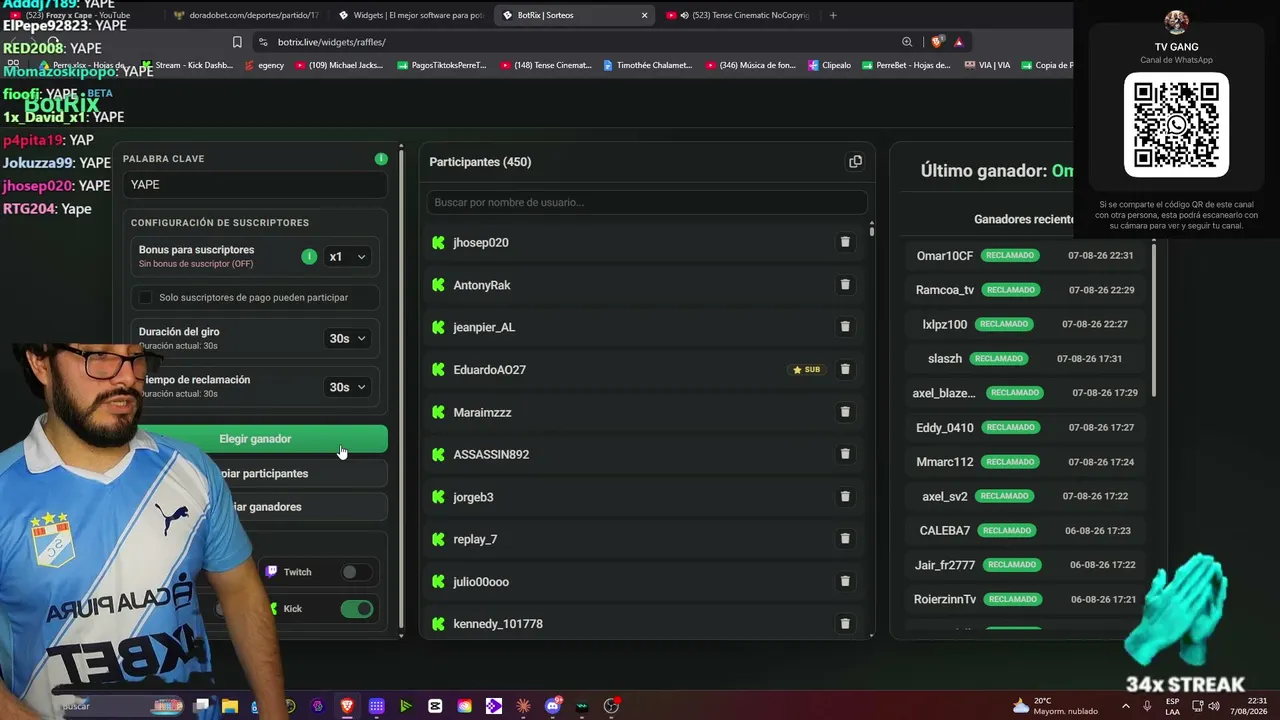Viewport: 1280px width, 720px height.
Task: Click the EduardoAO27 SUB badge
Action: coord(807,370)
